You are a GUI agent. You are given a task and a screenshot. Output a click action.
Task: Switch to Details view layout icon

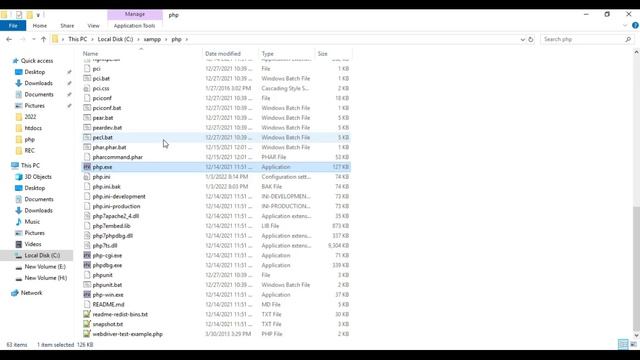point(623,344)
